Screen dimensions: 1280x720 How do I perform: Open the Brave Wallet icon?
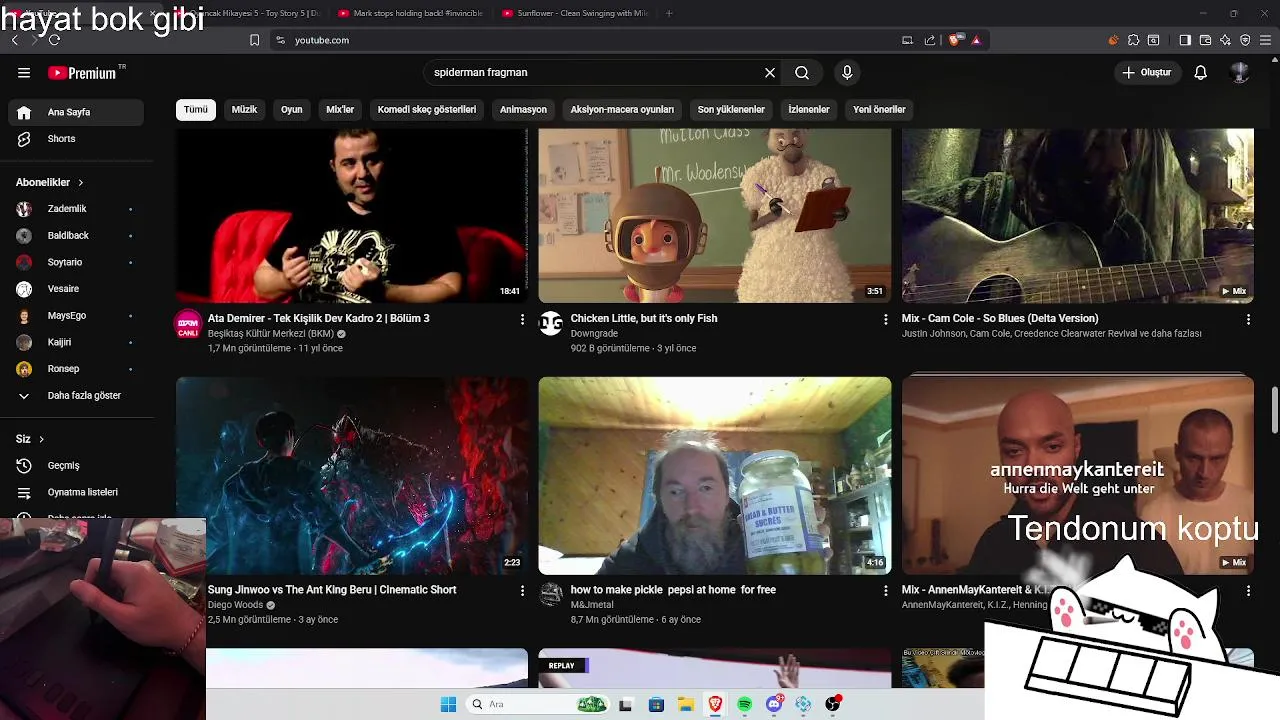(1205, 40)
